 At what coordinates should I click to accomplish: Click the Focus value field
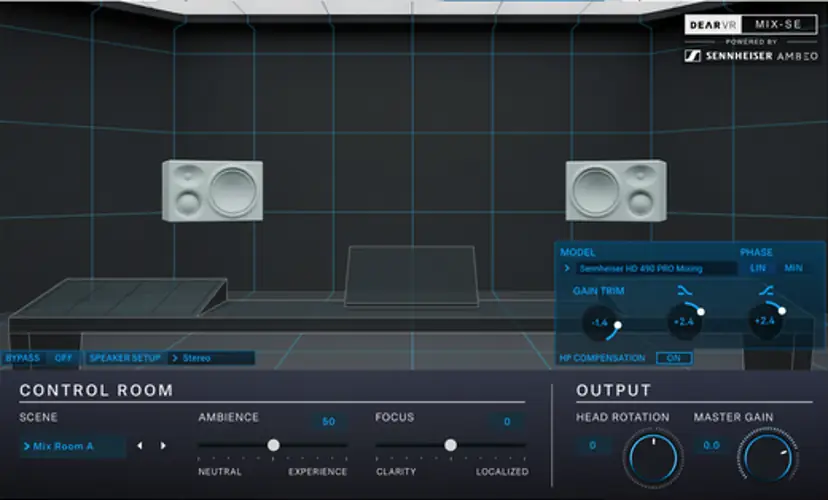point(507,422)
